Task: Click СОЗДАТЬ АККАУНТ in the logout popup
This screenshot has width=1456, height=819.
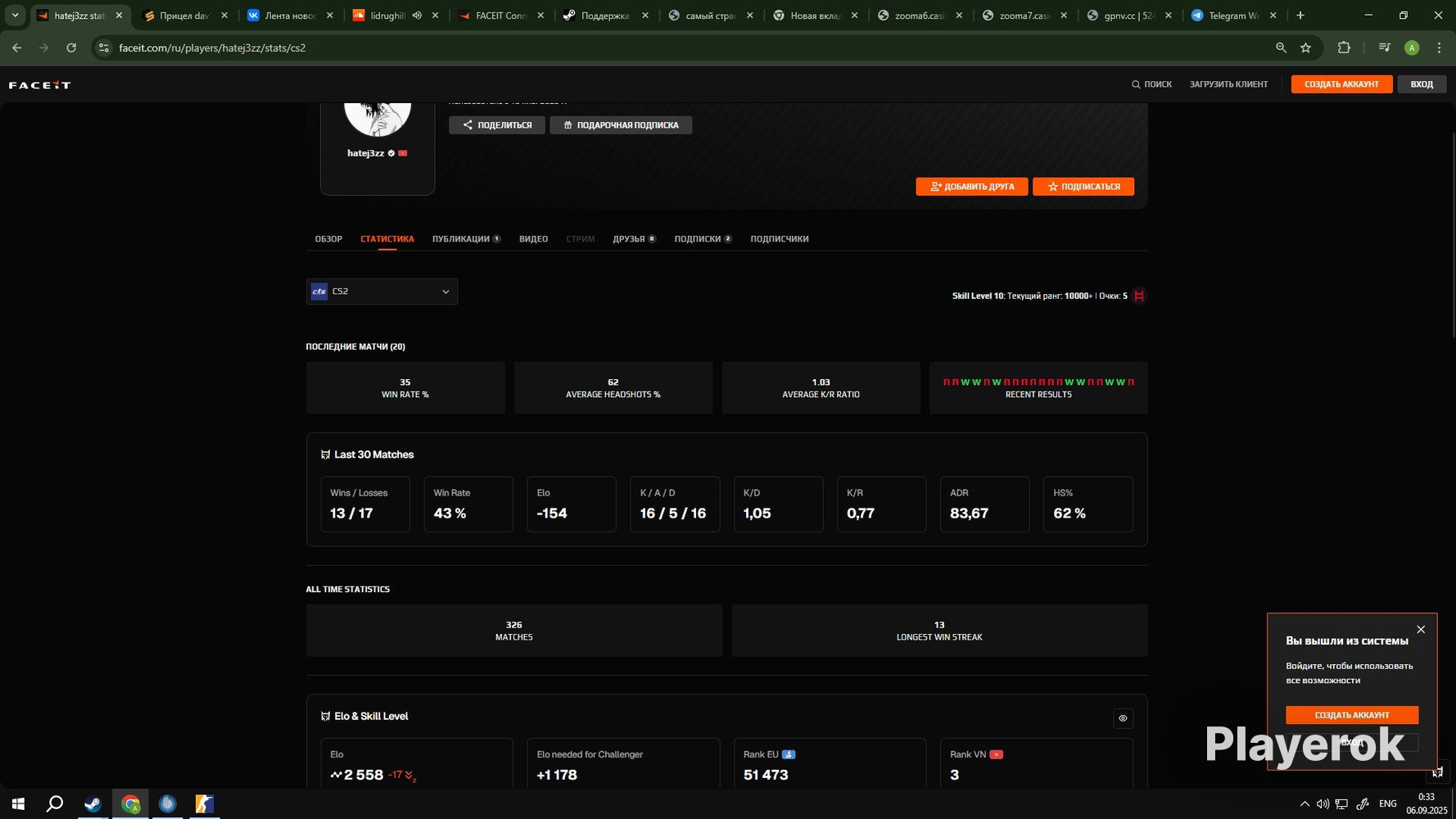Action: tap(1352, 715)
